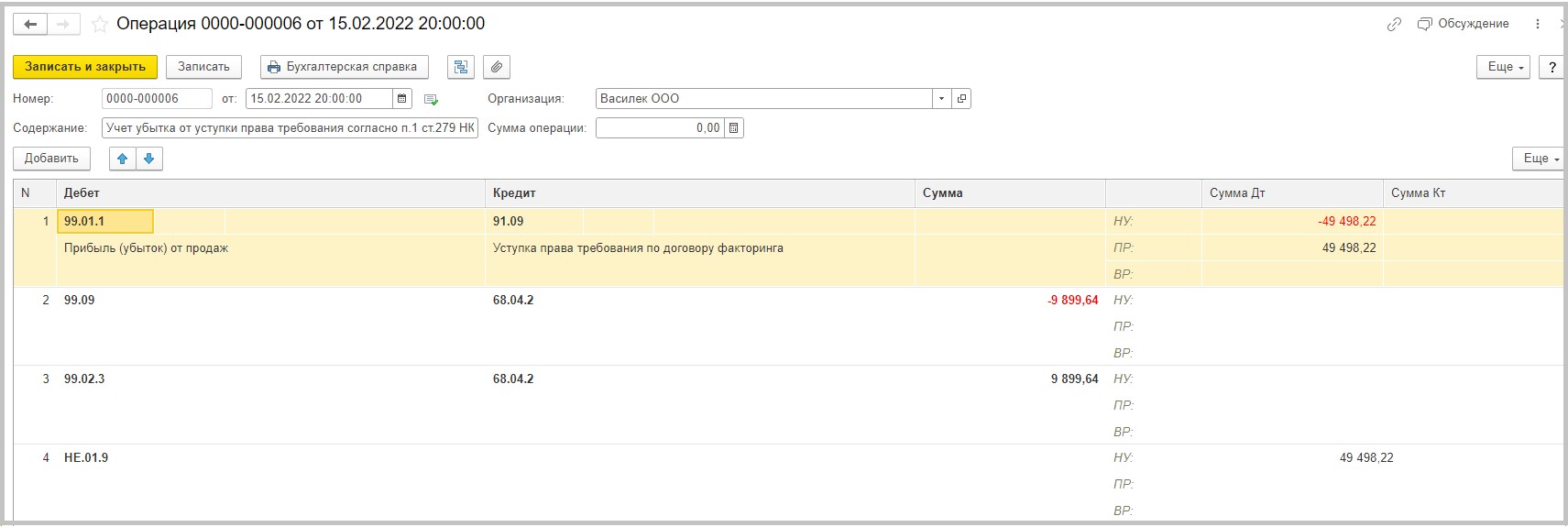This screenshot has height=527, width=1568.
Task: Click Прибыль (убыток) от продаж text
Action: pos(146,248)
